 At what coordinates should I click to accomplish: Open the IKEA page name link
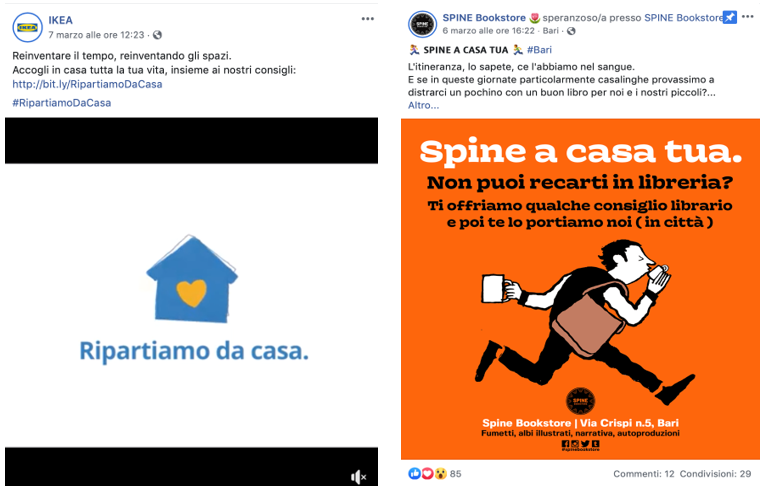60,20
